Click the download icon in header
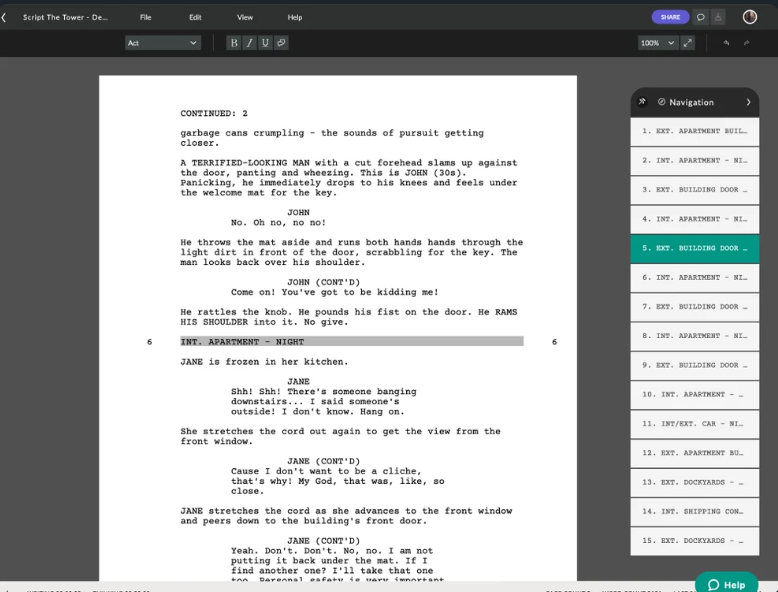This screenshot has width=778, height=592. [x=718, y=17]
